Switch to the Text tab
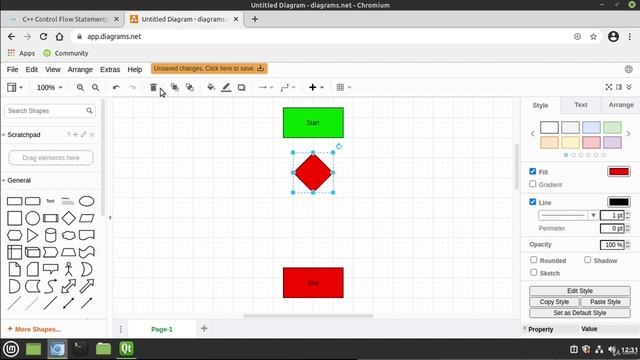Screen dimensions: 640x360 [x=580, y=105]
